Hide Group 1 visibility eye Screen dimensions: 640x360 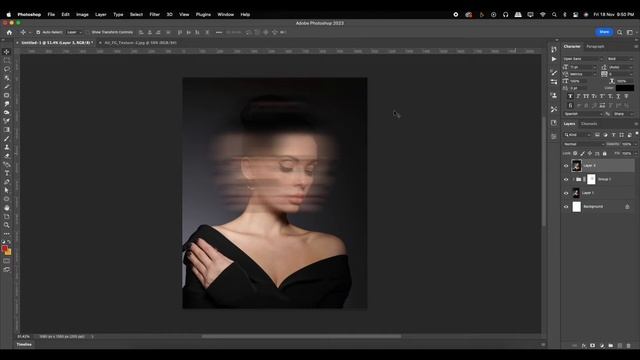[566, 180]
